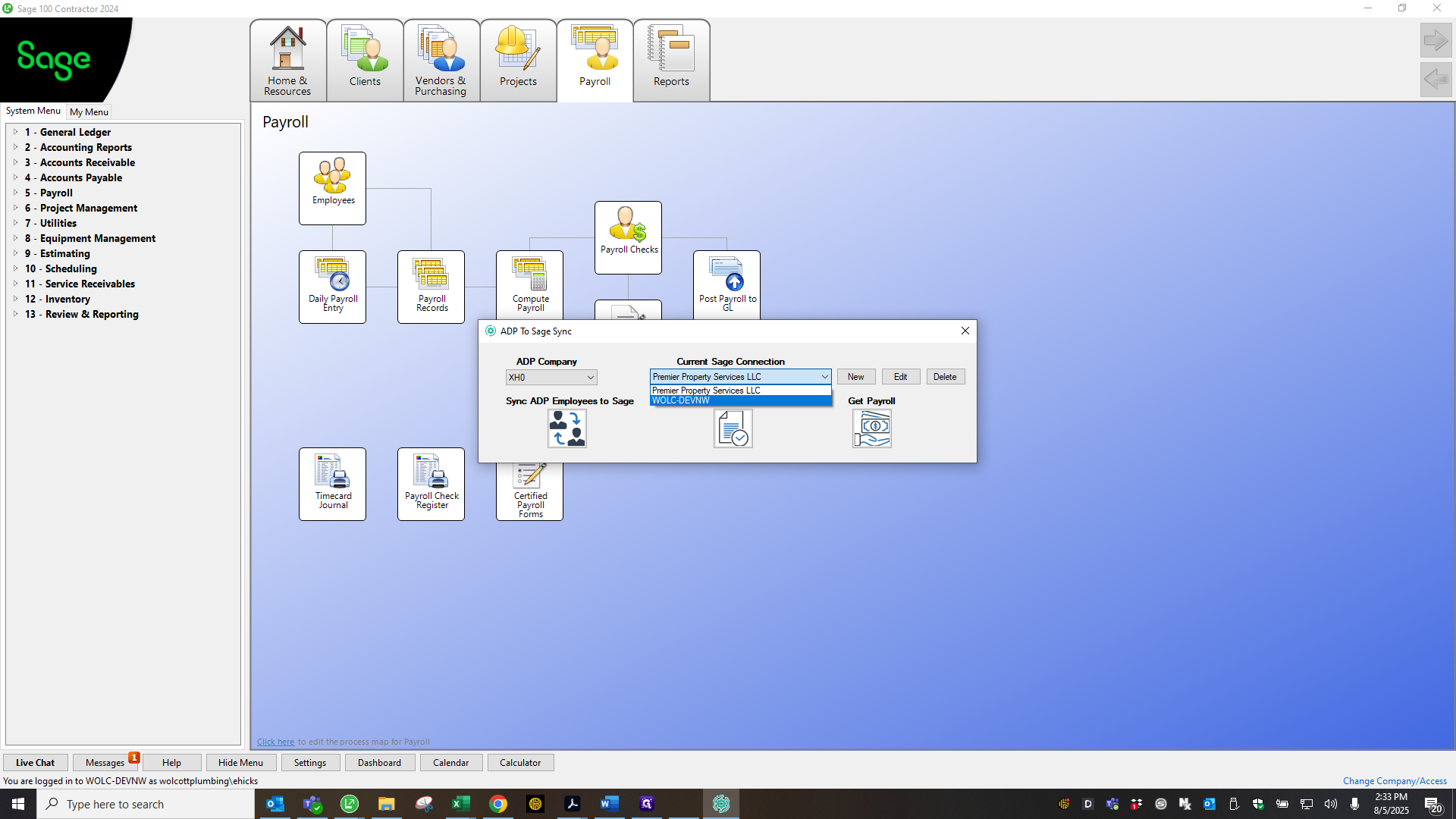Expand 5 - Payroll tree node
Viewport: 1456px width, 819px height.
15,193
